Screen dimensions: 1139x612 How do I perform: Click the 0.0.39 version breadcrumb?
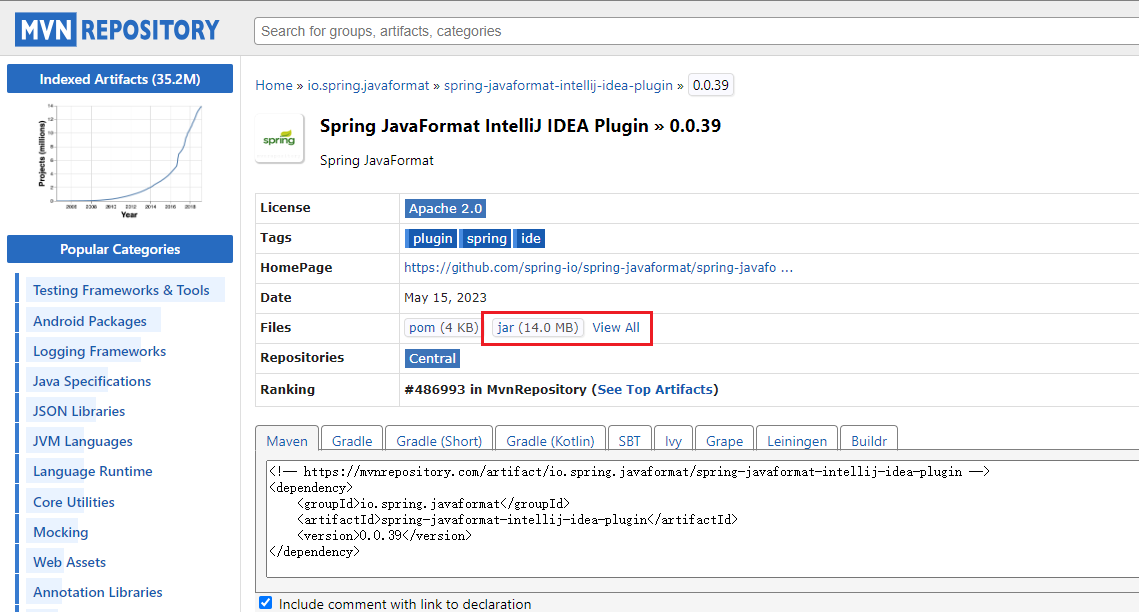click(x=710, y=85)
